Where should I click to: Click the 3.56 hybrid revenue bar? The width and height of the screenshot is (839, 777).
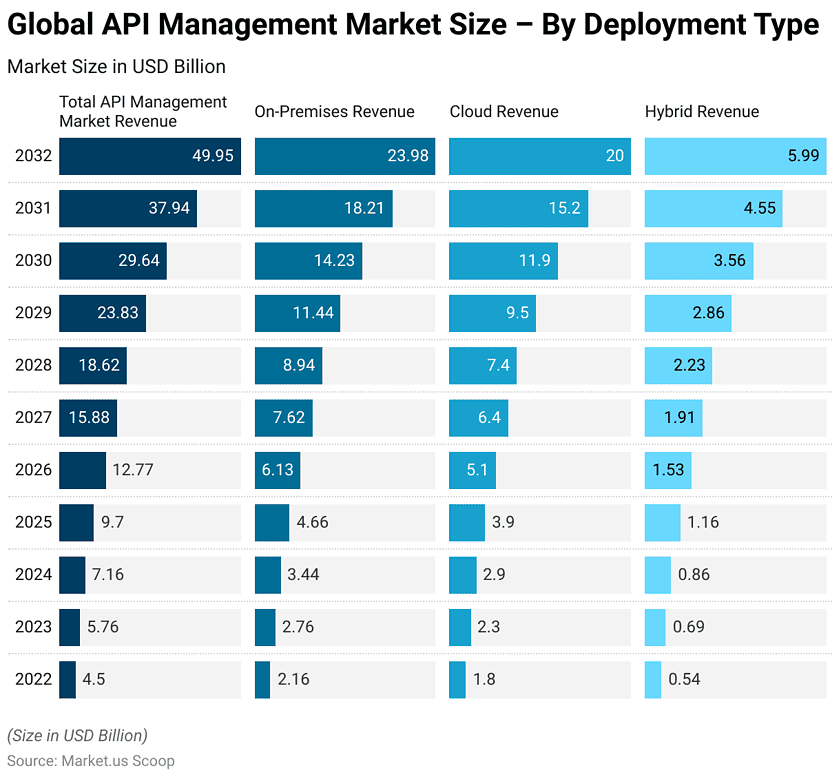[699, 261]
